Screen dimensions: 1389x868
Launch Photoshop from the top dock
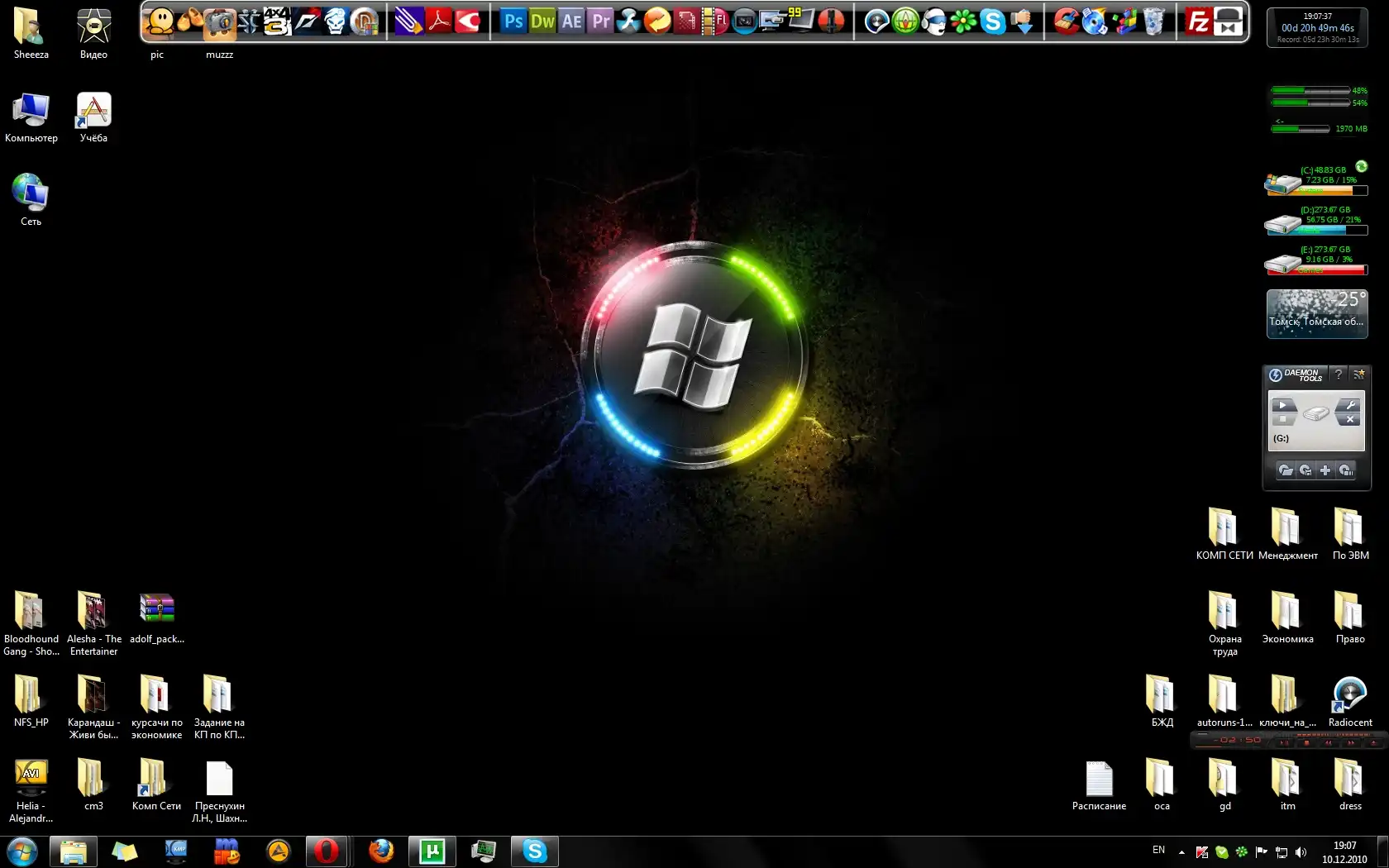[513, 21]
